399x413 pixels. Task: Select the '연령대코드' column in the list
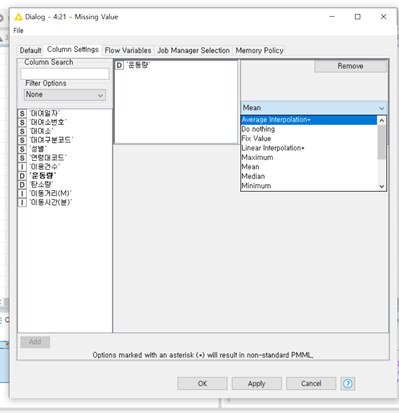click(x=48, y=158)
